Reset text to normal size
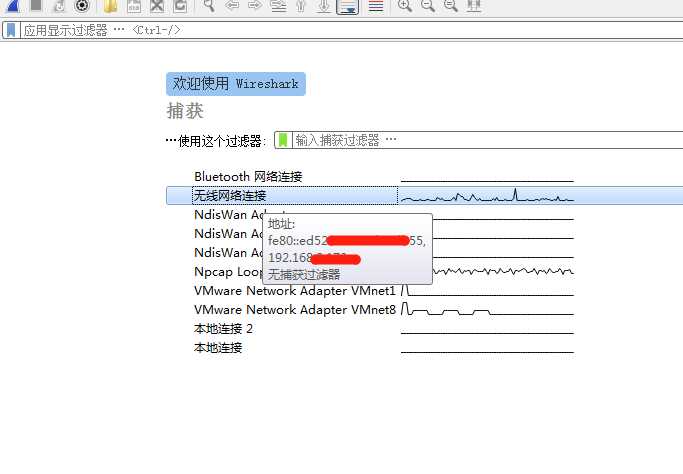Viewport: 683px width, 474px height. tap(451, 5)
